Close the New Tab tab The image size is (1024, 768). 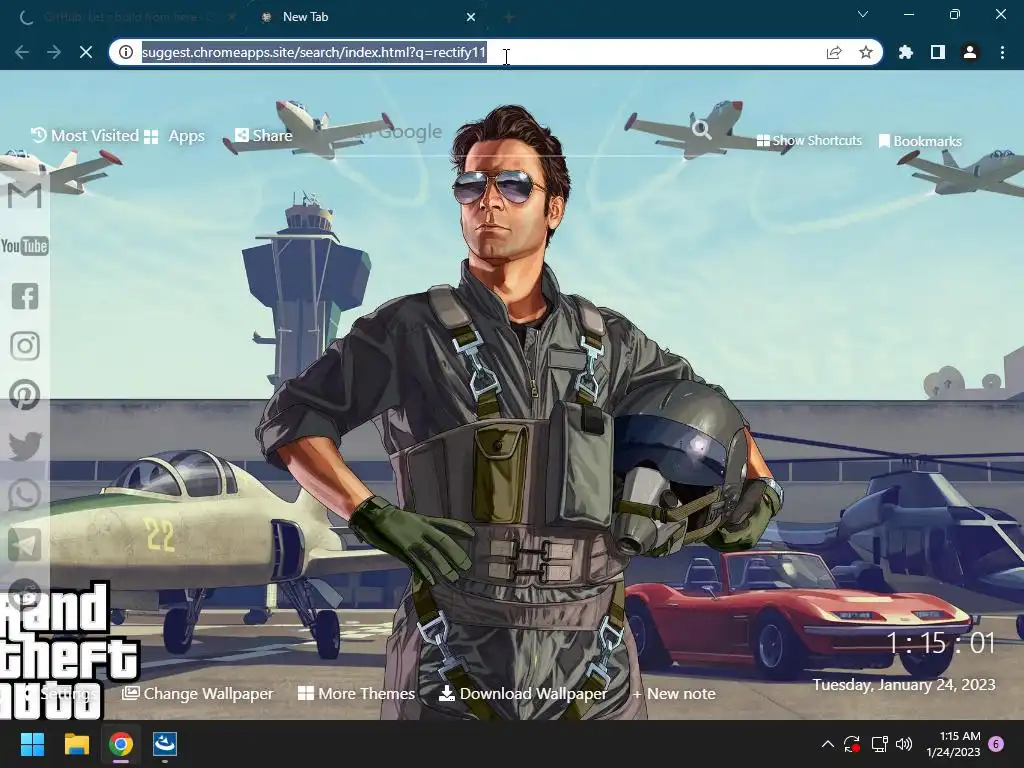point(471,17)
